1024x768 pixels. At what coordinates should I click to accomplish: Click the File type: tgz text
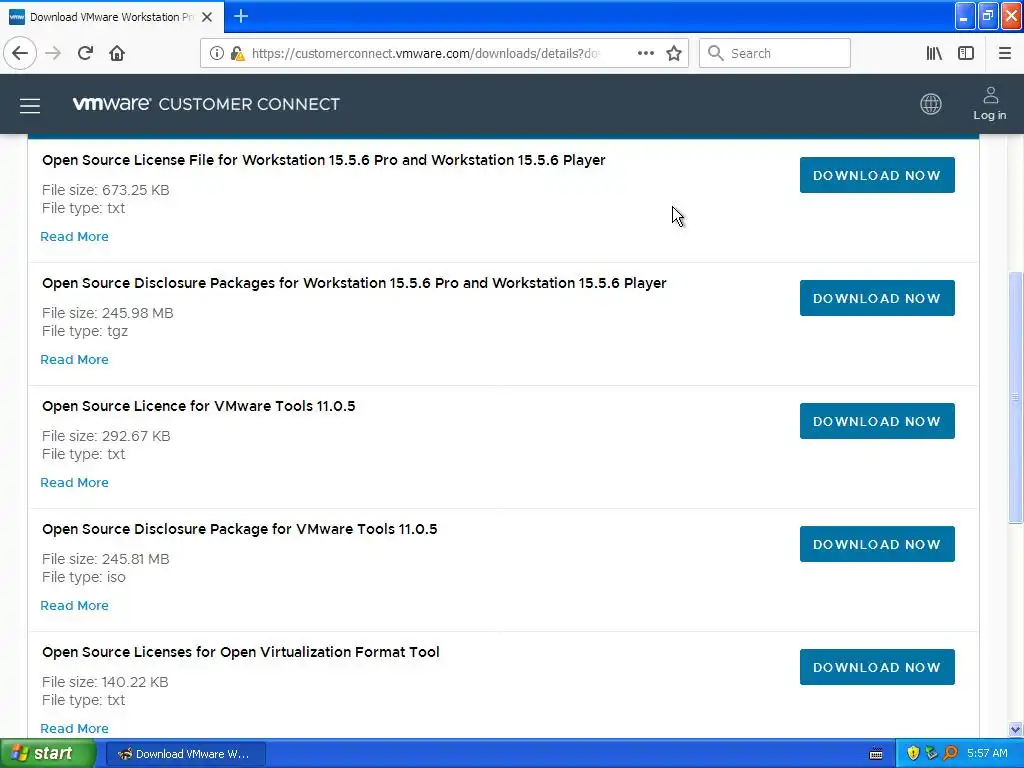point(85,331)
